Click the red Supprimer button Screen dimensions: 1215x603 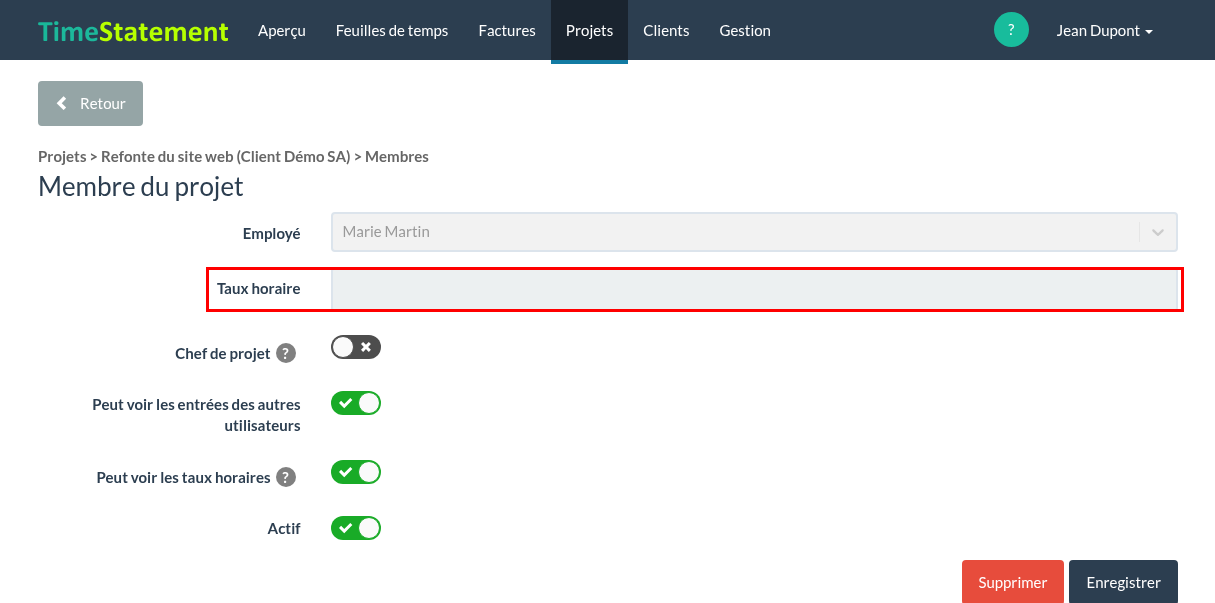[1013, 582]
